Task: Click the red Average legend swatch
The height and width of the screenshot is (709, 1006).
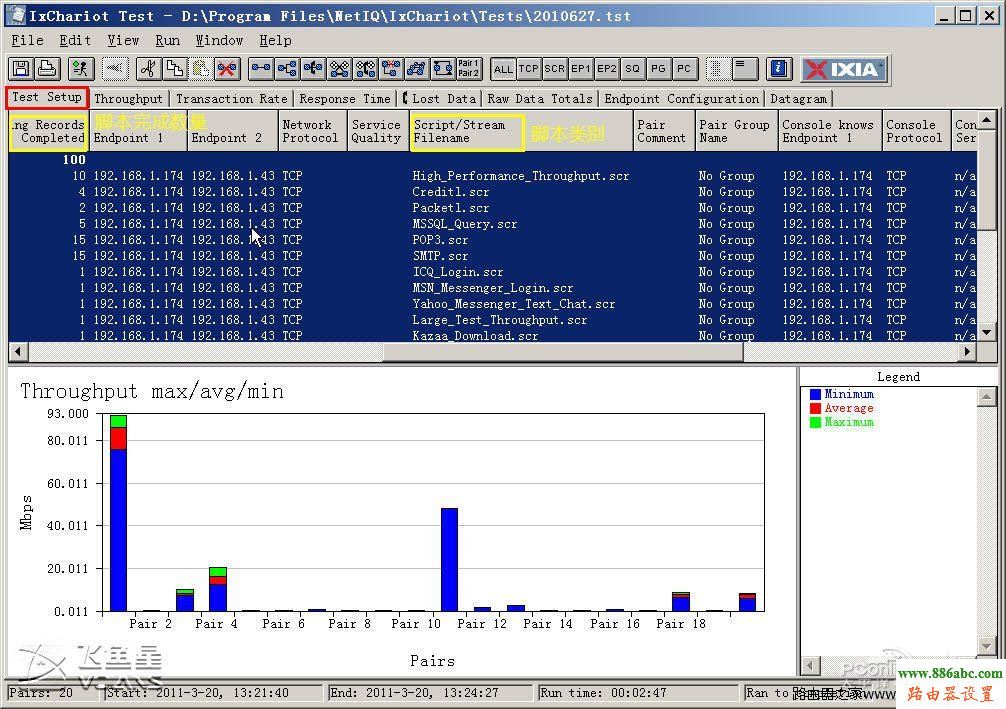Action: tap(815, 409)
